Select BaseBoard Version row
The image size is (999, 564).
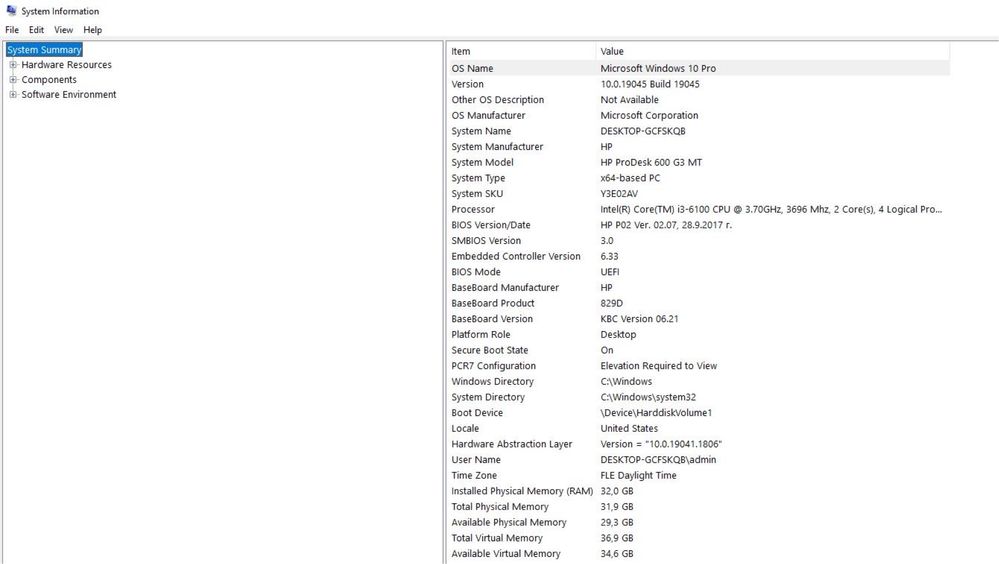coord(698,319)
